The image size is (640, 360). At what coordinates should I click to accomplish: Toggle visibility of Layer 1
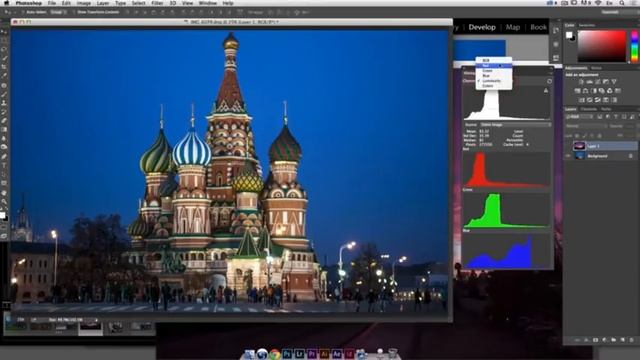tap(567, 146)
